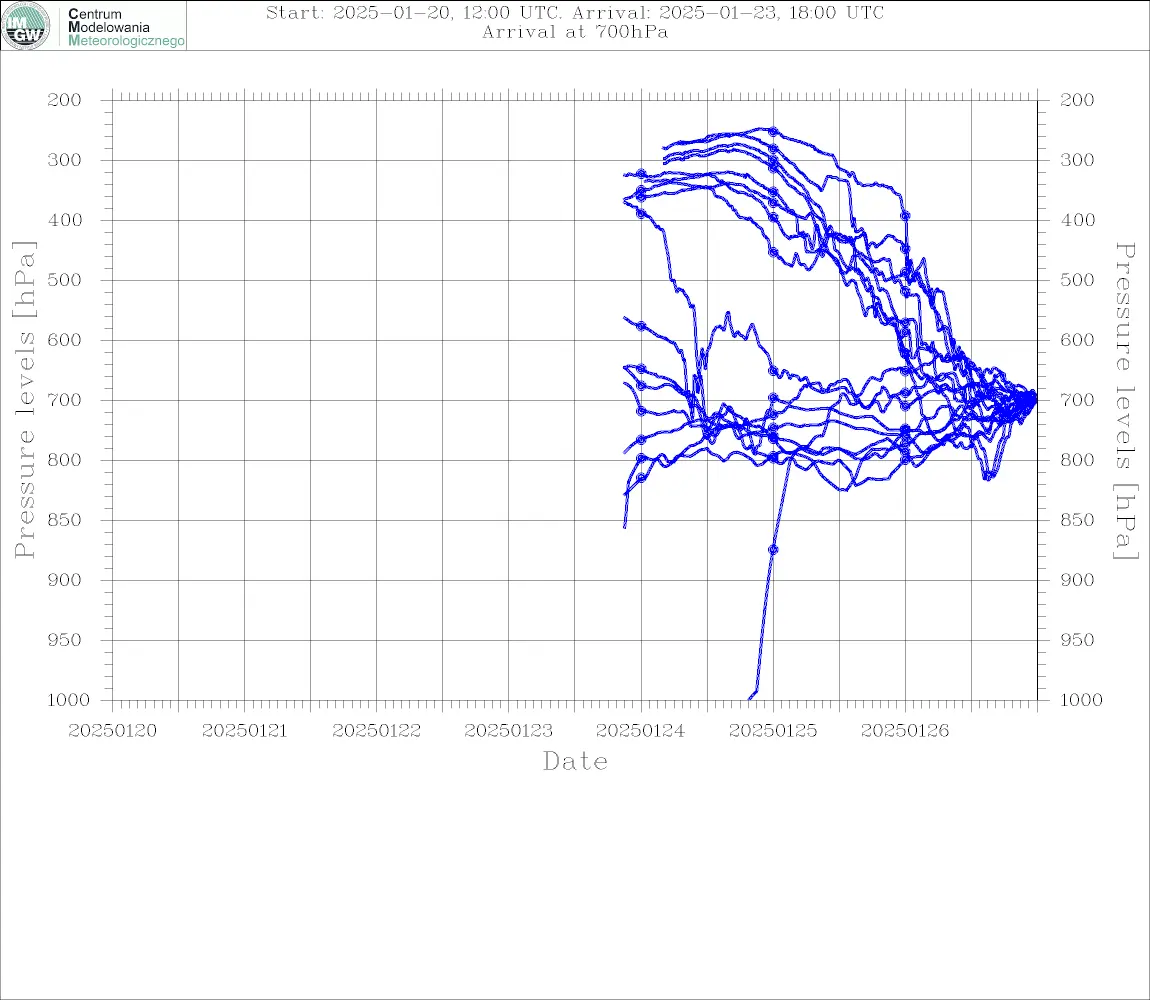
Task: Click right axis tick label 800
Action: coord(1077,460)
